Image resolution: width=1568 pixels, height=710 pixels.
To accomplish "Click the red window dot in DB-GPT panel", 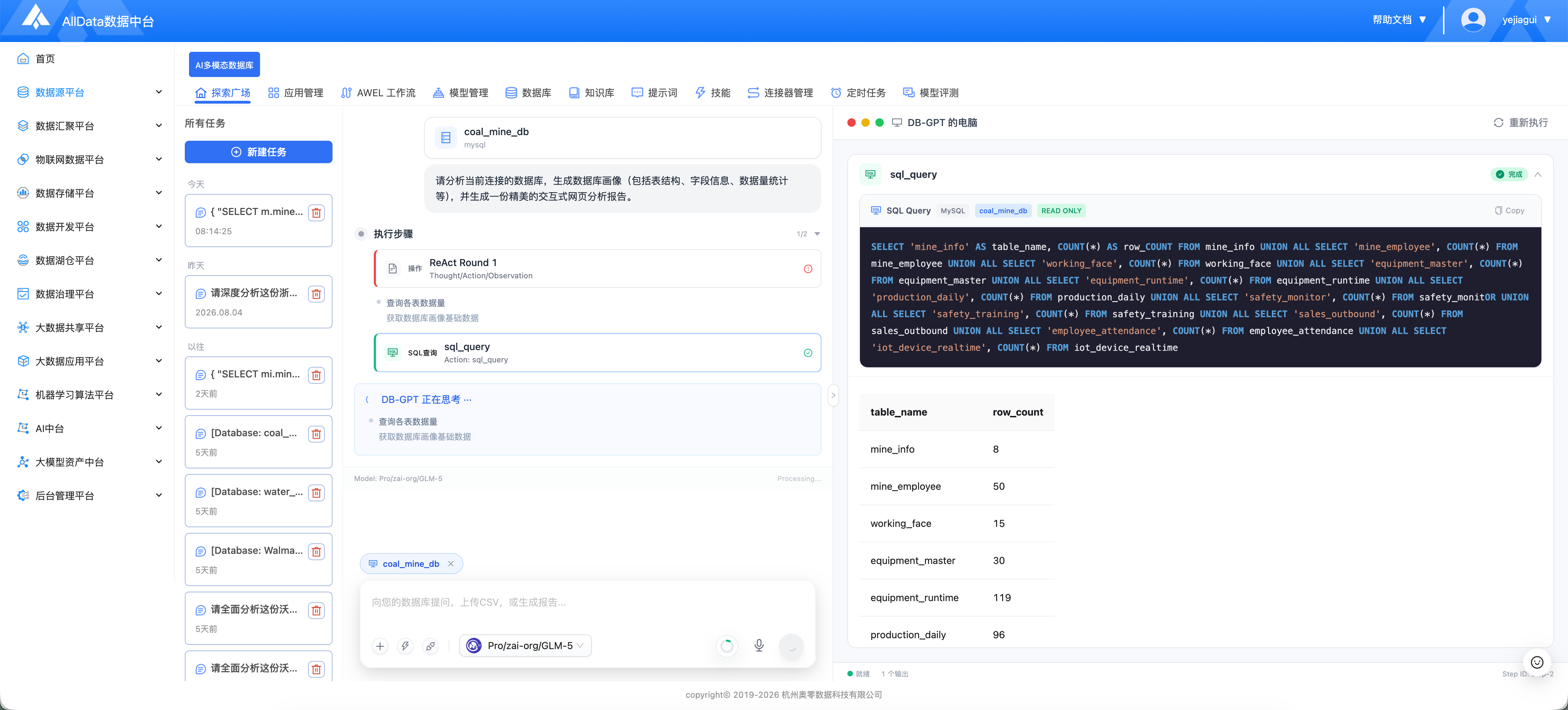I will coord(851,123).
